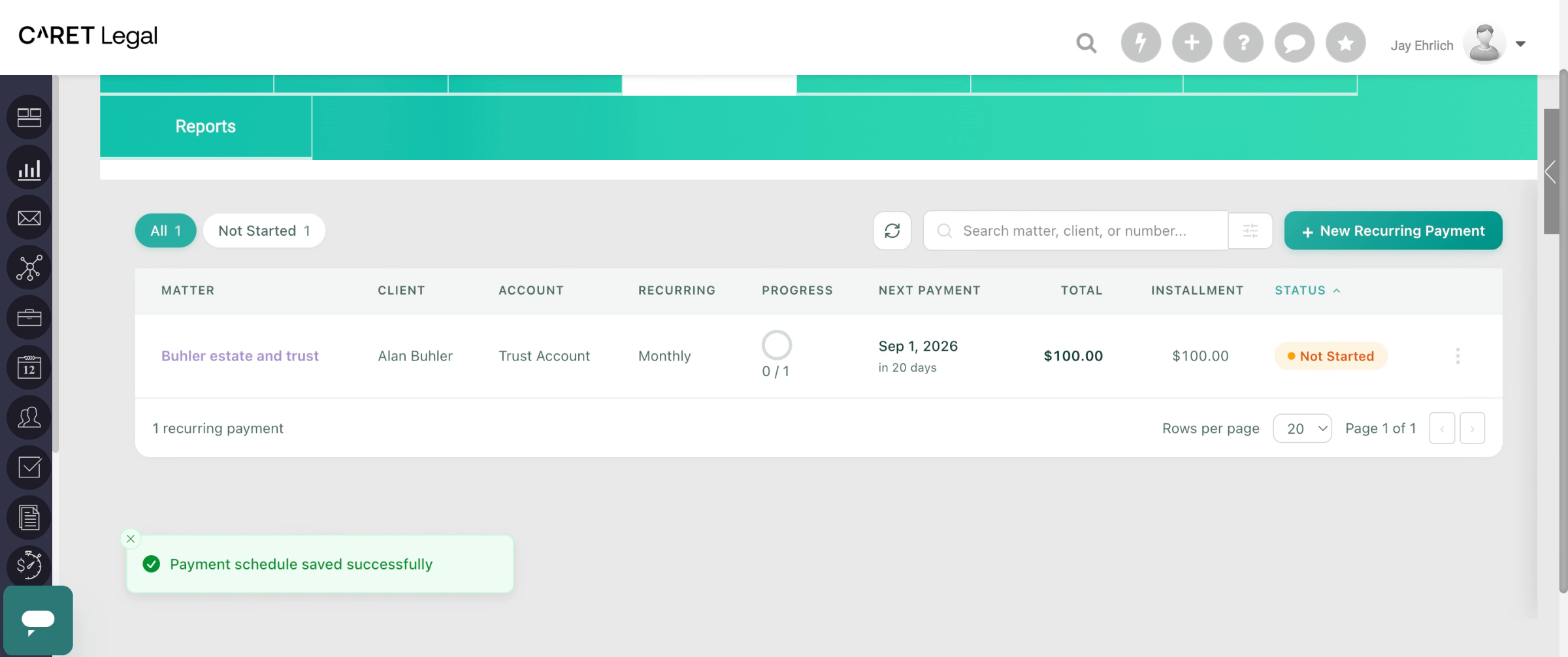Click the Account column header

[531, 291]
